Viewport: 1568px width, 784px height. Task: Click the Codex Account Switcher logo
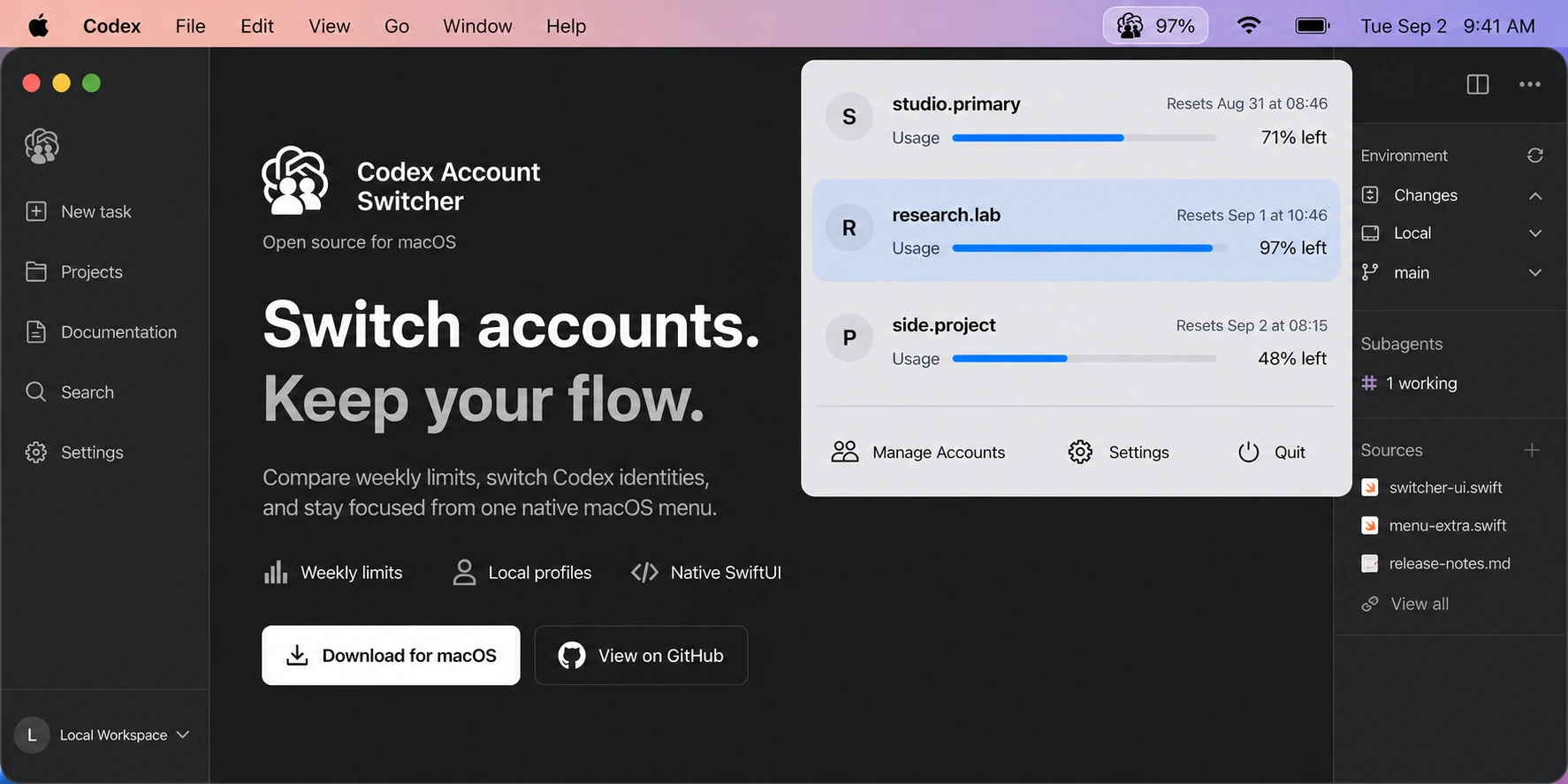[295, 180]
